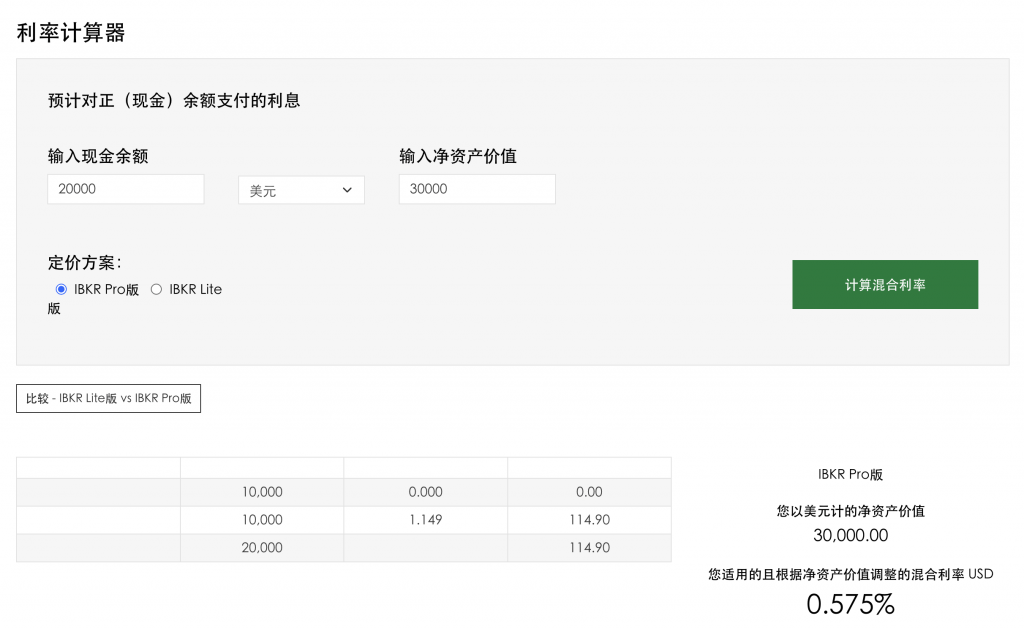
Task: Click the table row with 0.000 rate
Action: [425, 491]
